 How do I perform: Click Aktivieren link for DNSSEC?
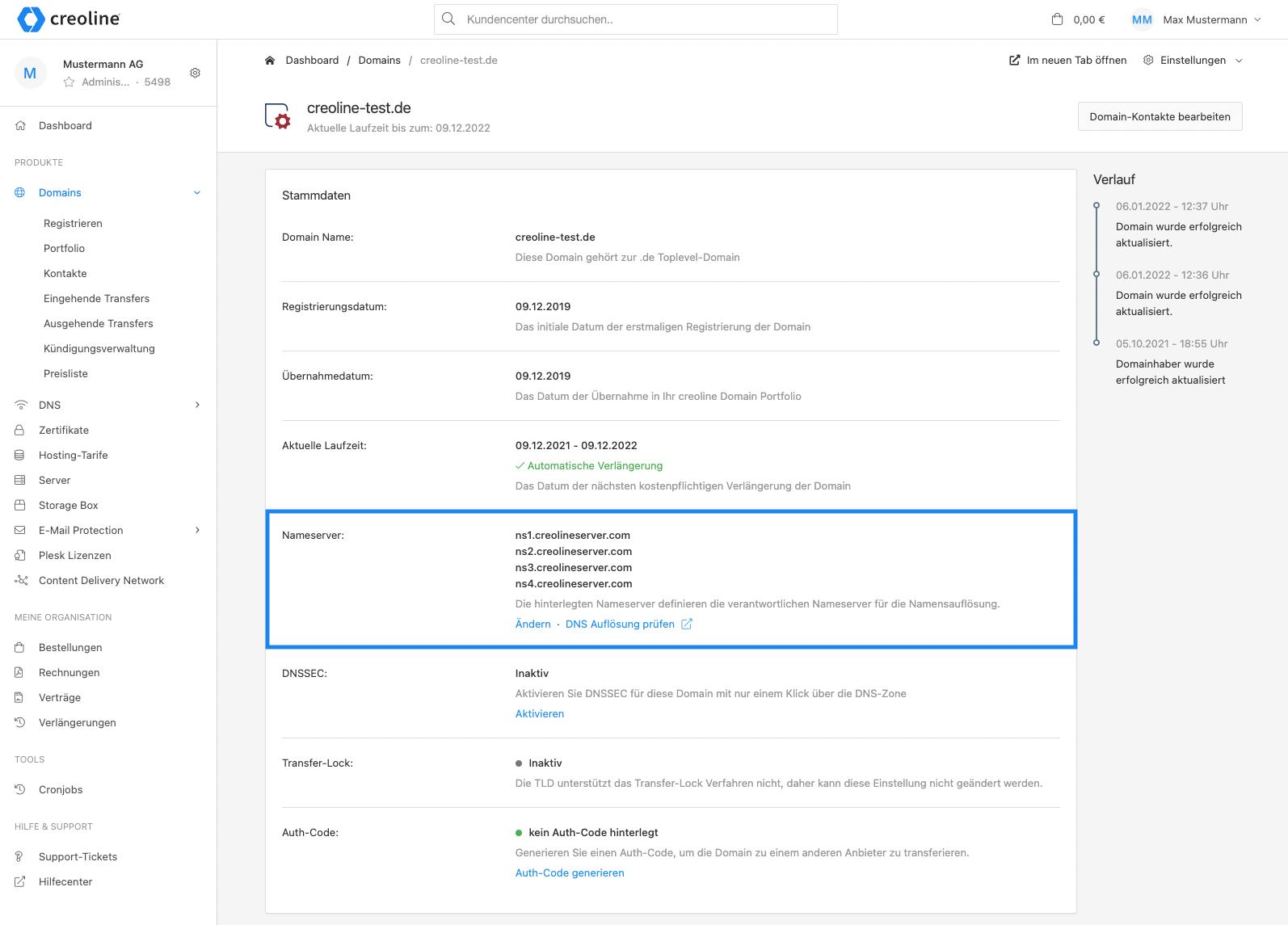(540, 713)
